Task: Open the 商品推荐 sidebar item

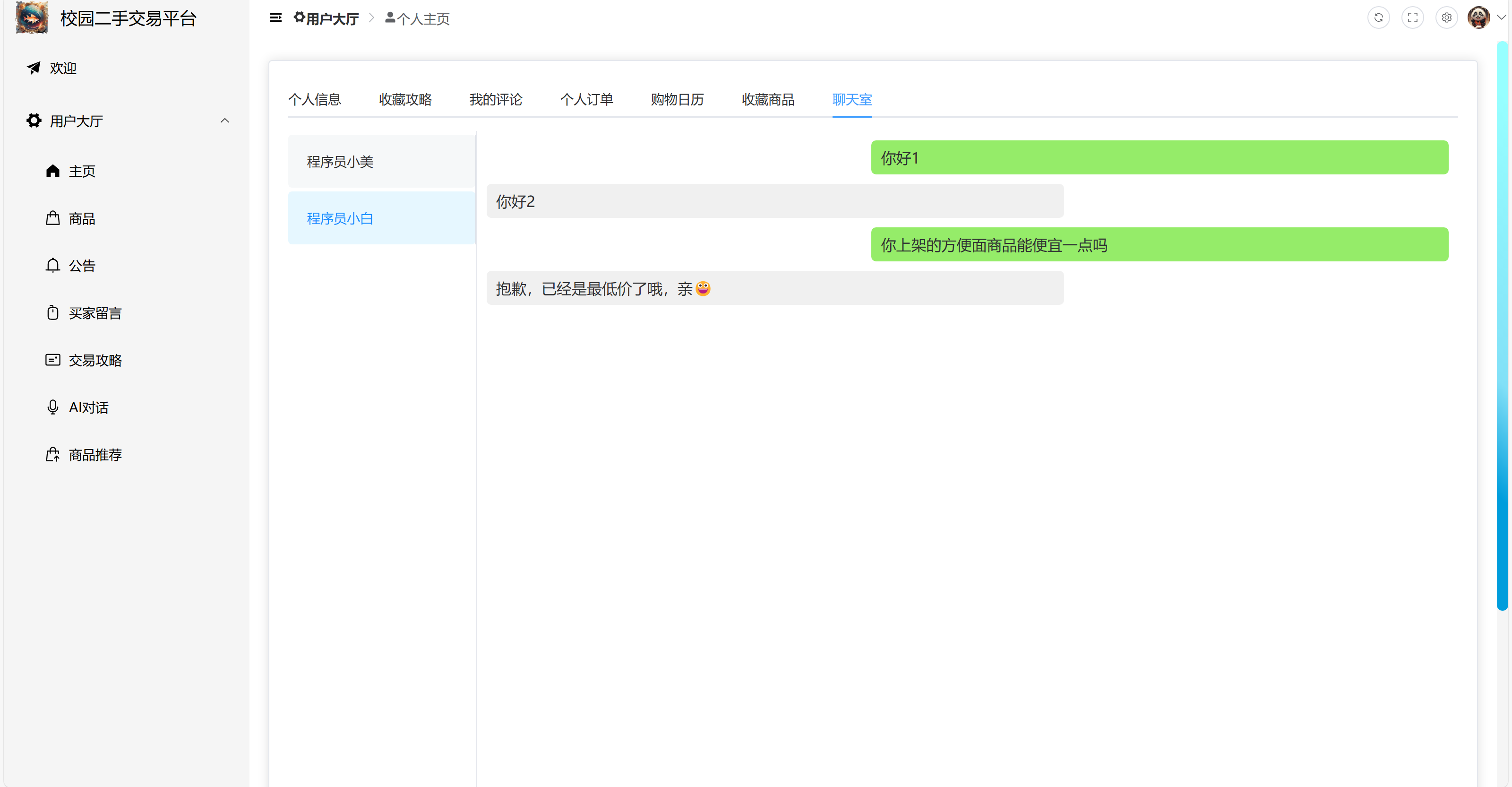Action: coord(94,455)
